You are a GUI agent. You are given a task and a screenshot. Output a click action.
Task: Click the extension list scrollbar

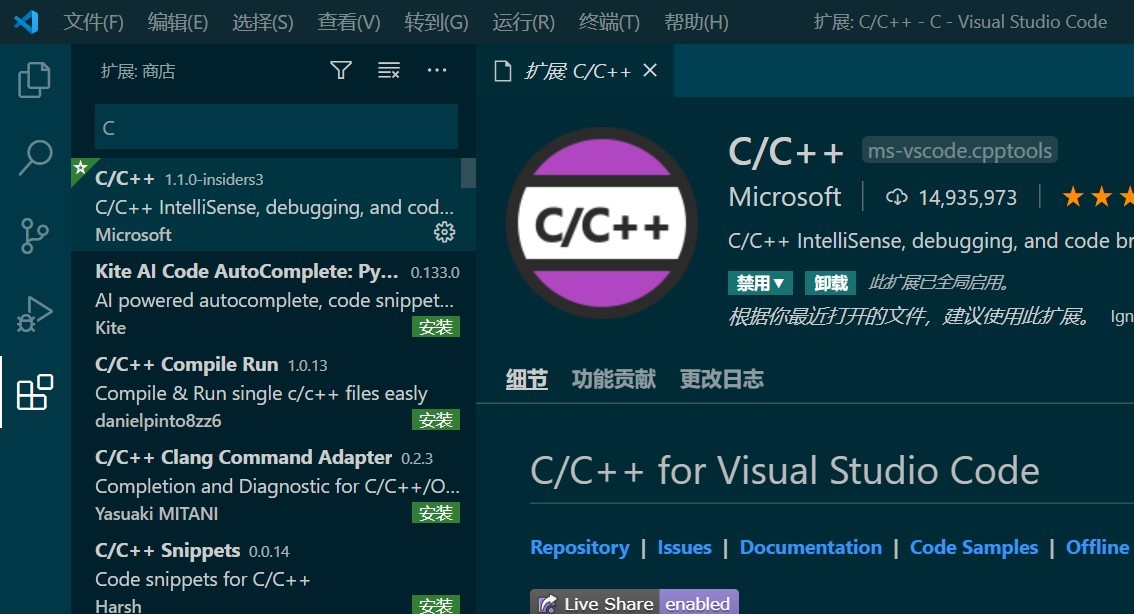tap(469, 173)
